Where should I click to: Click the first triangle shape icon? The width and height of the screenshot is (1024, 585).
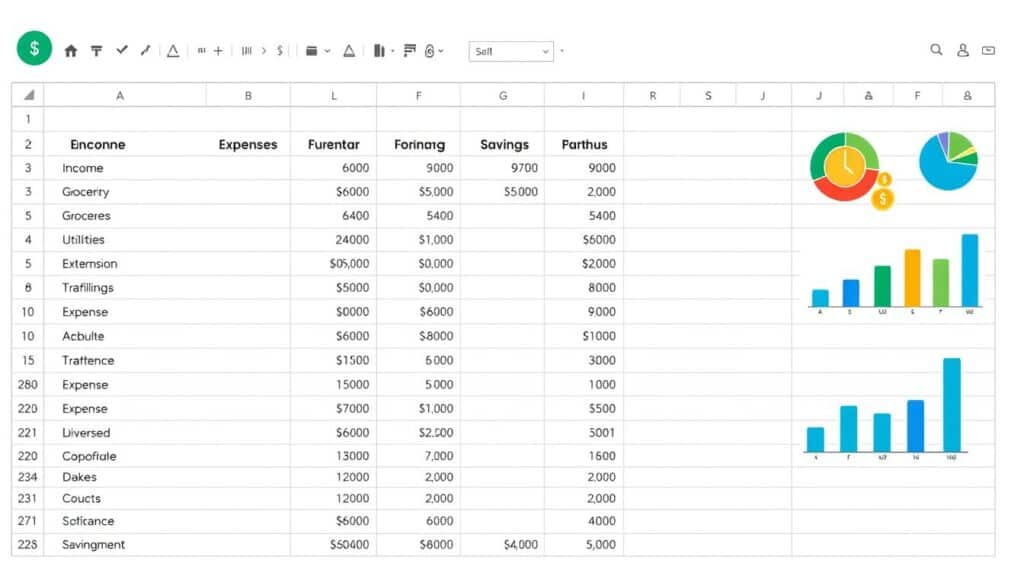[x=172, y=51]
